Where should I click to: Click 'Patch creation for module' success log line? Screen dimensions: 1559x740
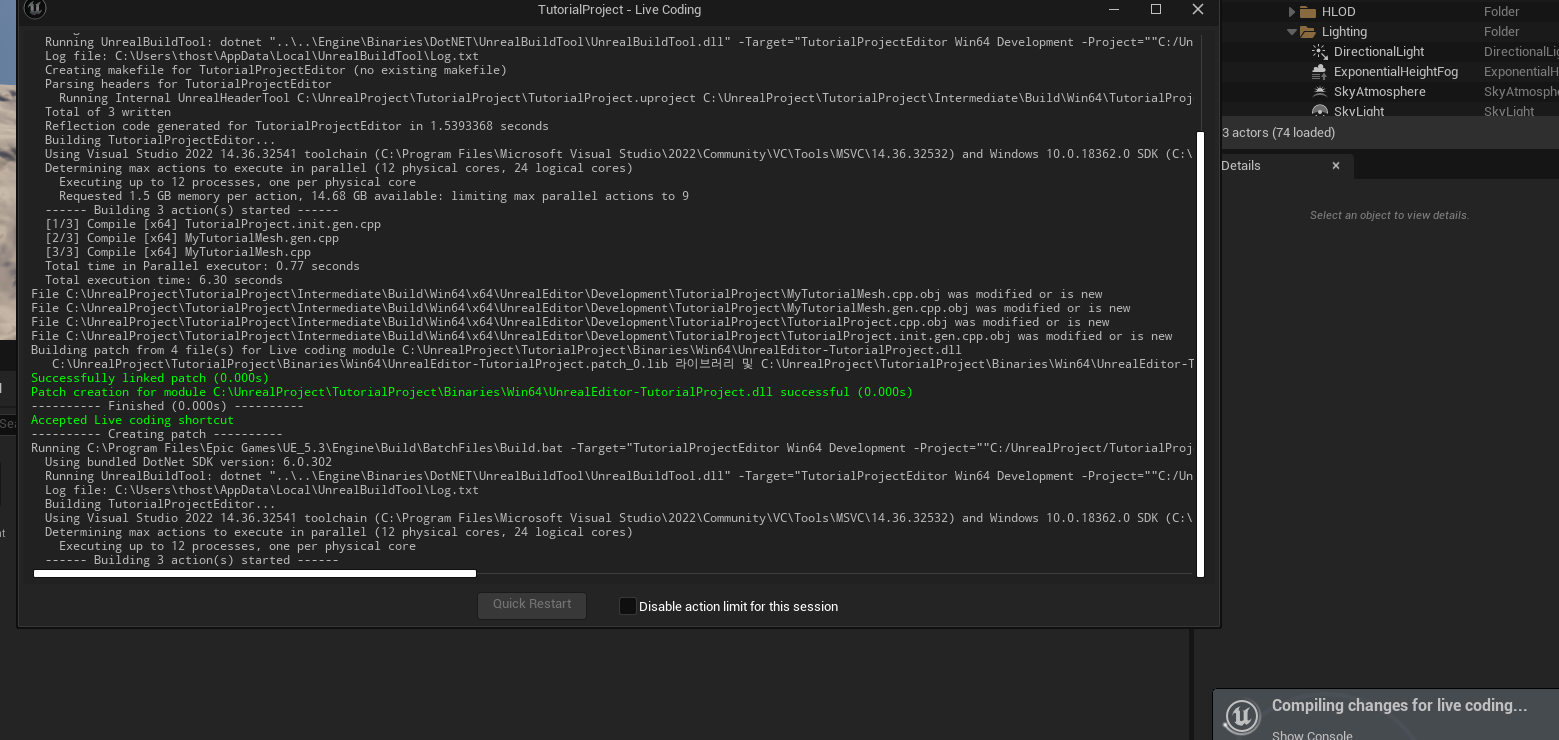click(472, 392)
